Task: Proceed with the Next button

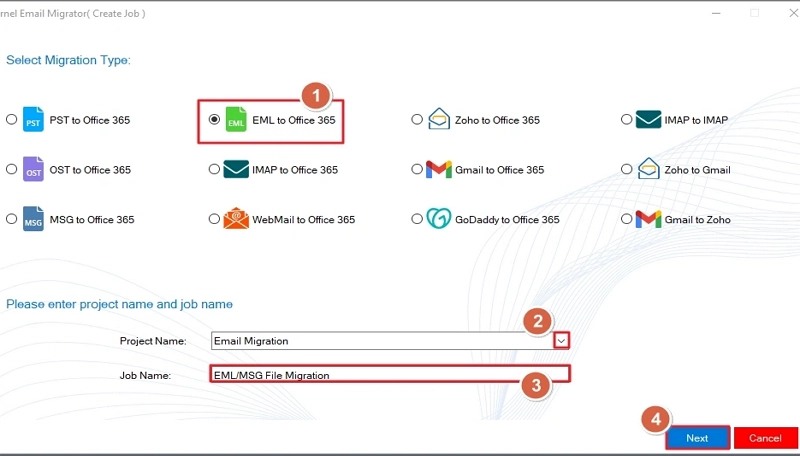Action: 697,438
